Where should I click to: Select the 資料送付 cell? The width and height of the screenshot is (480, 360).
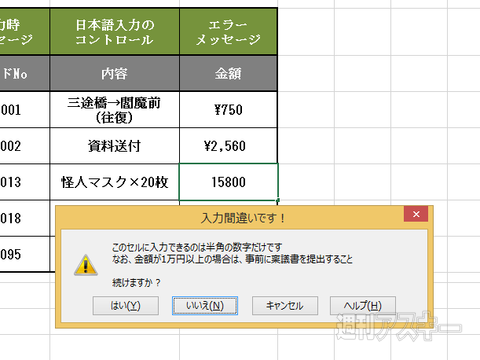pos(114,146)
